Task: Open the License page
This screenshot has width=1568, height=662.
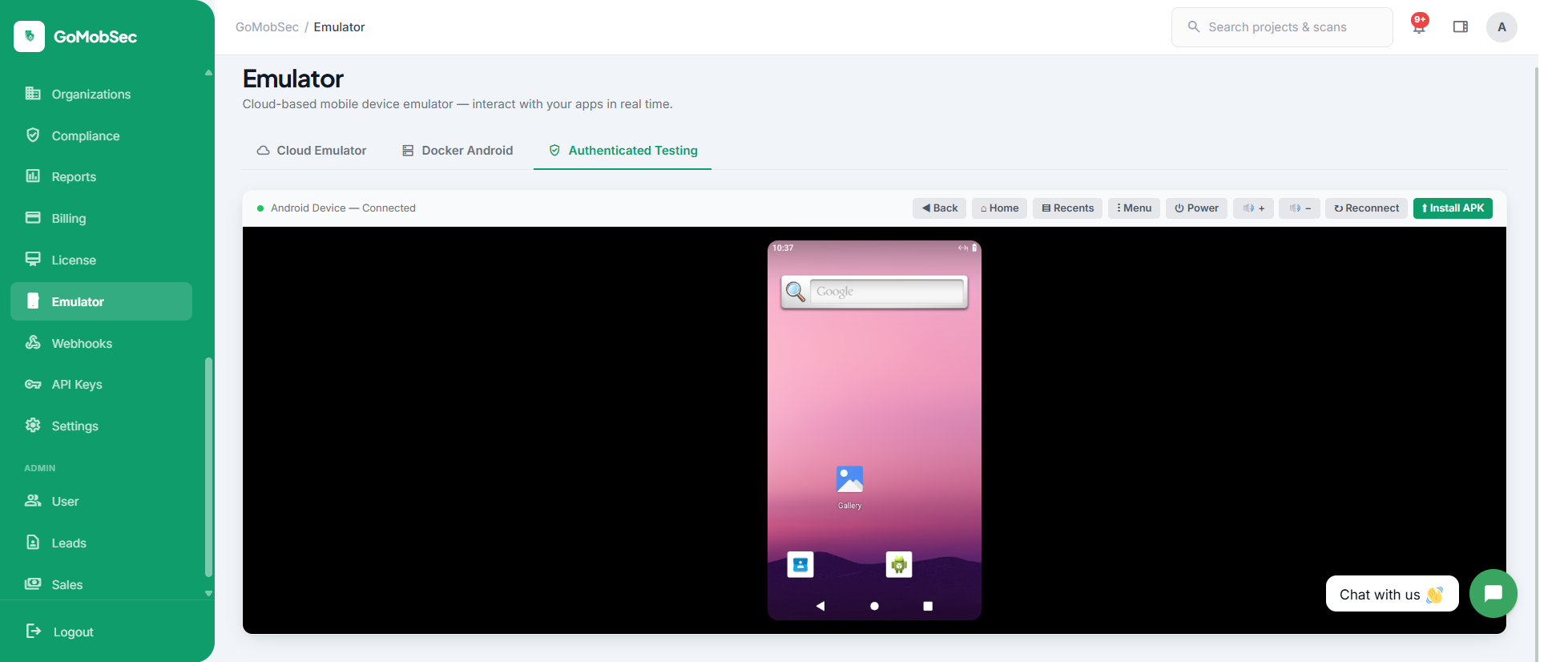Action: point(101,260)
